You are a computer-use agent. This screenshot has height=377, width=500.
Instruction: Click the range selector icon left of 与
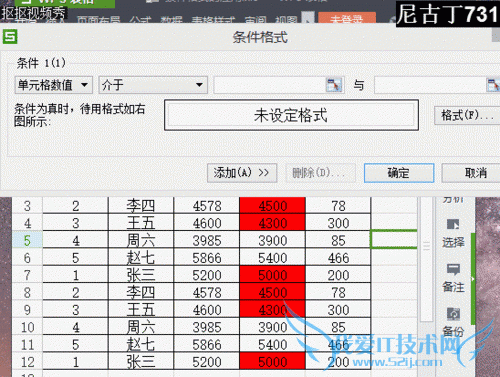tap(334, 85)
